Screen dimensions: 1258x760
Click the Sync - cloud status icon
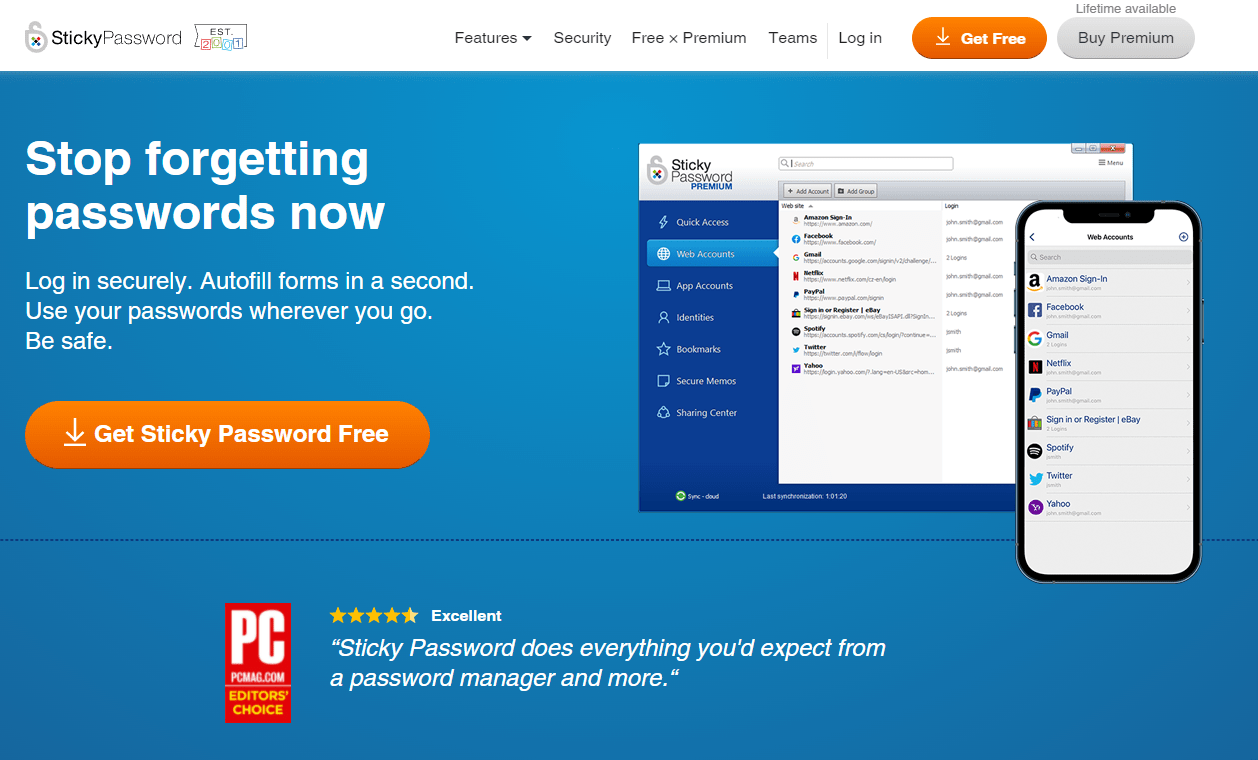coord(679,496)
